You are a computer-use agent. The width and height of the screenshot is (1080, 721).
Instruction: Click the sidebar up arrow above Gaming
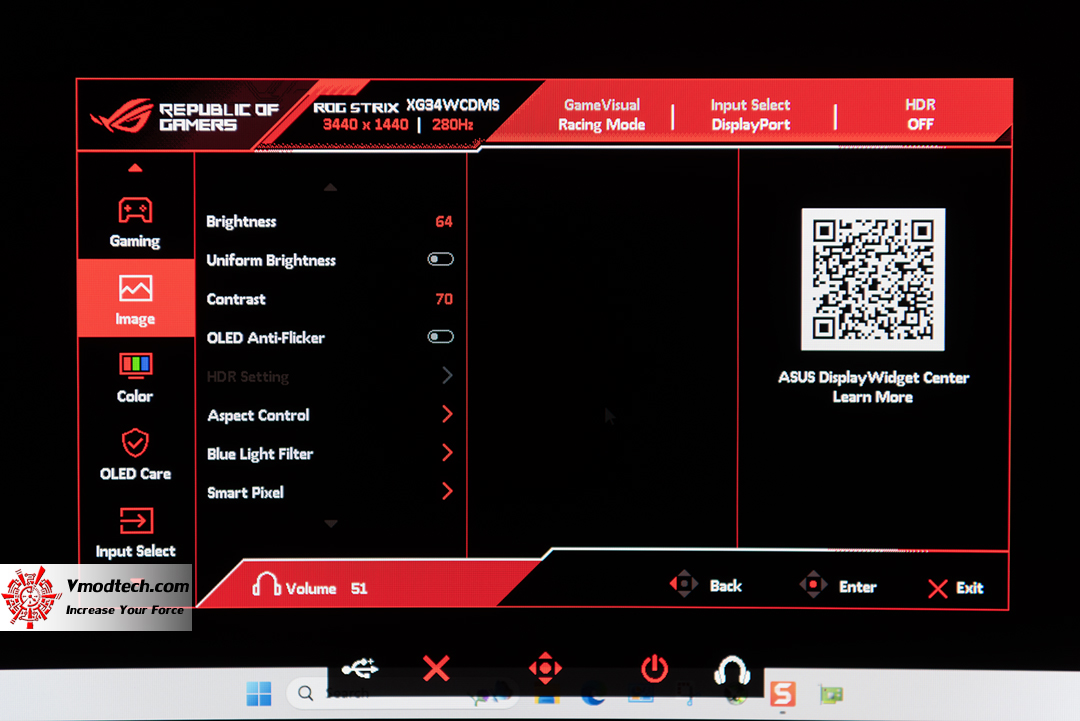click(135, 167)
